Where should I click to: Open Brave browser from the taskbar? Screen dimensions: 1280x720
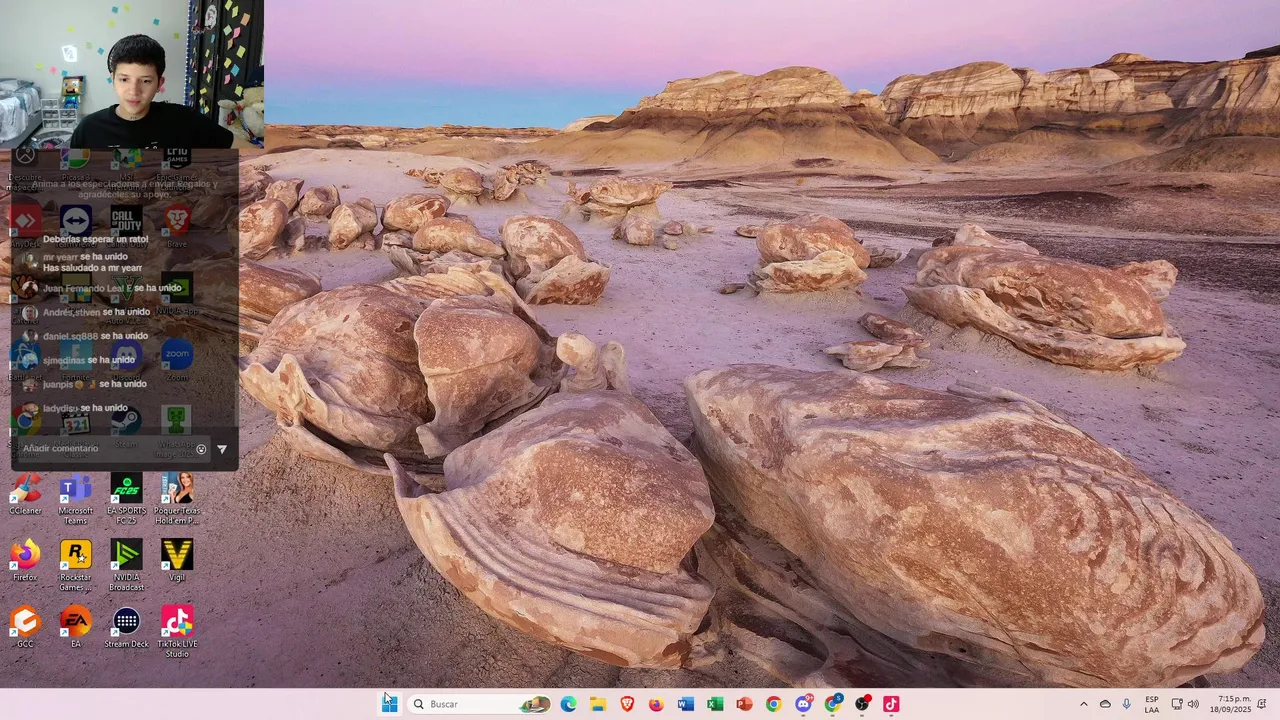[x=627, y=704]
